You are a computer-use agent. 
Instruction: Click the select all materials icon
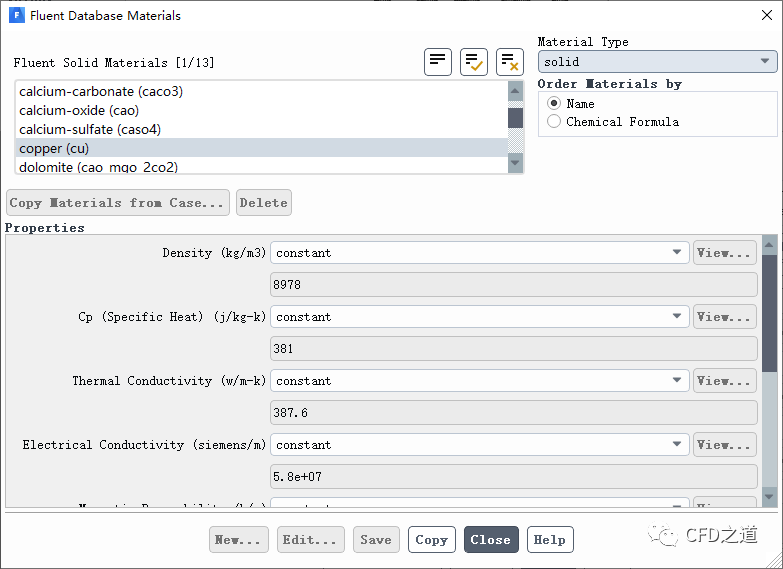(474, 61)
